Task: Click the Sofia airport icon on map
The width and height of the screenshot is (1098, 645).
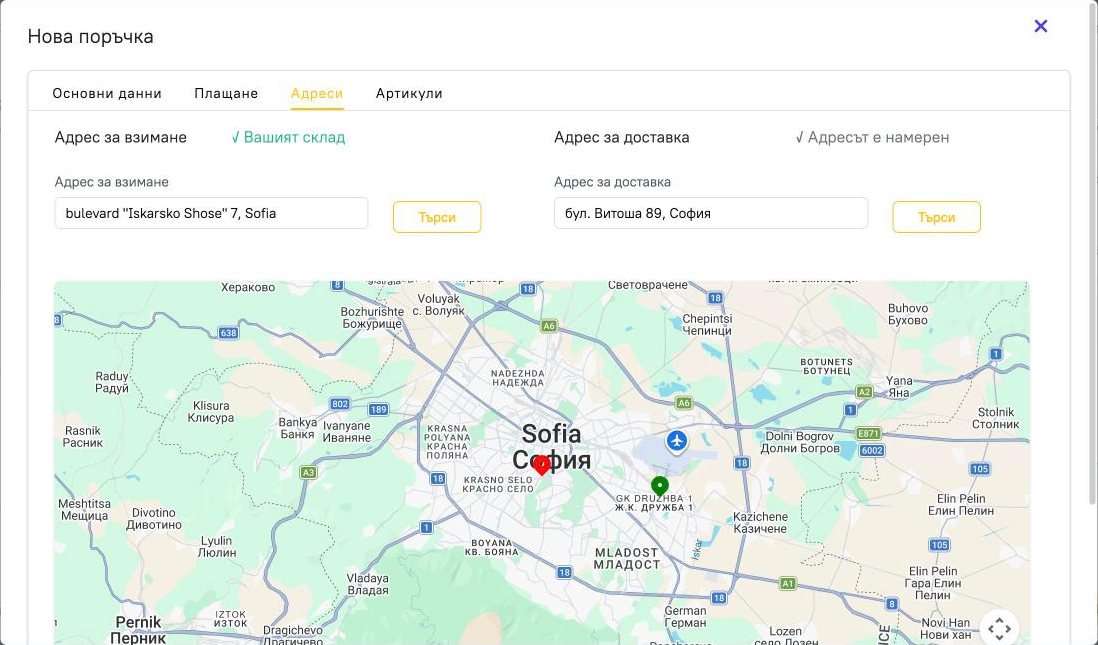Action: click(676, 442)
